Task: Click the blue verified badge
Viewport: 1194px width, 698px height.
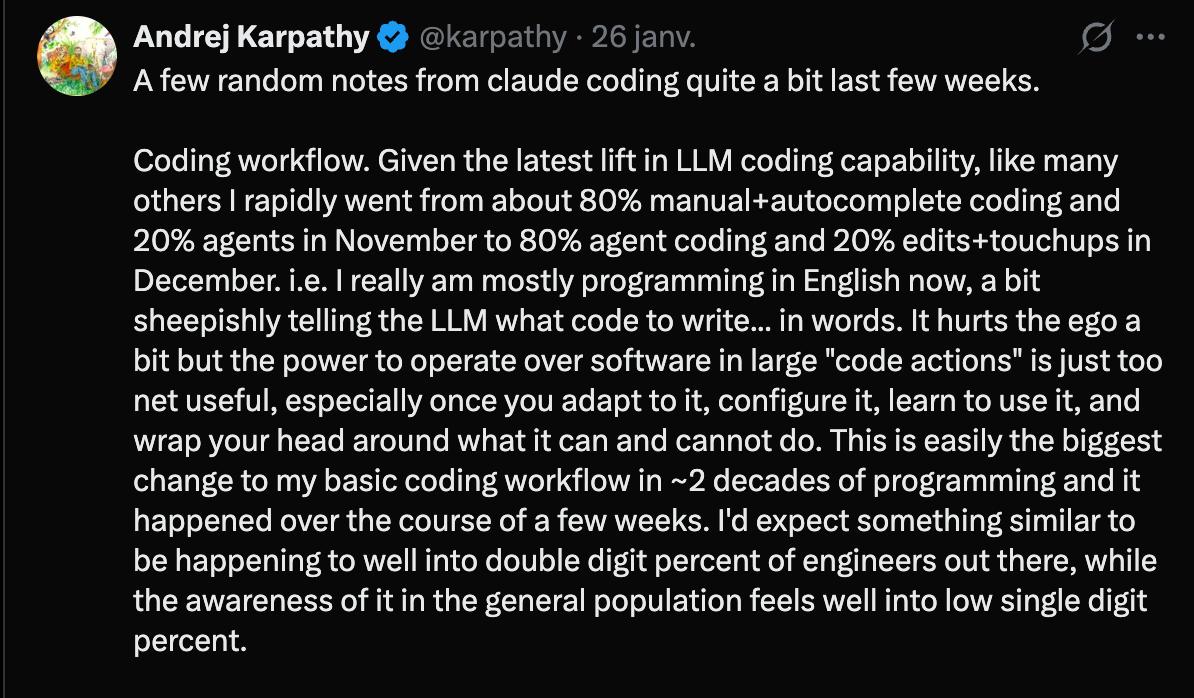Action: 393,39
